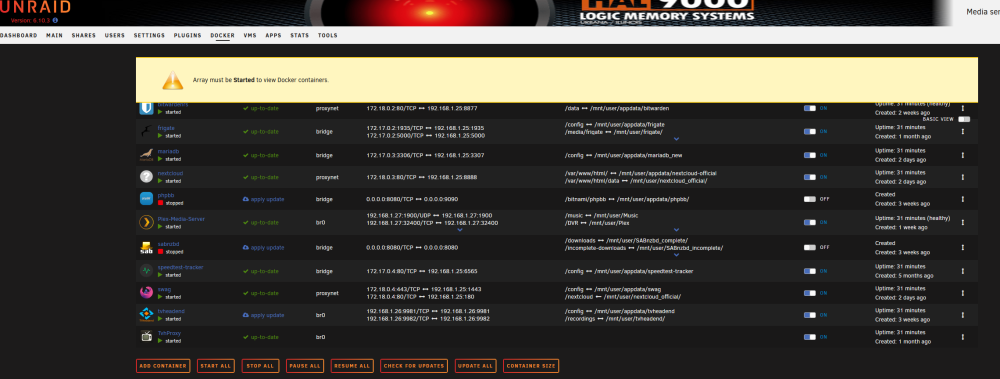Open the Settings menu tab
The width and height of the screenshot is (1000, 379).
pyautogui.click(x=149, y=35)
